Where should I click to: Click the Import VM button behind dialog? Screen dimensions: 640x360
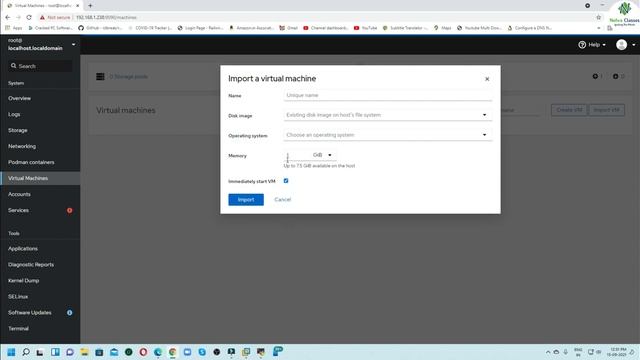[x=606, y=110]
